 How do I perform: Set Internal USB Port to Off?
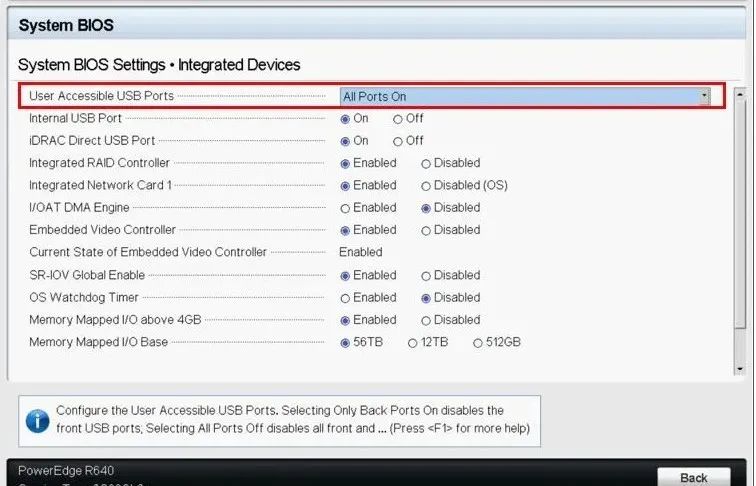tap(398, 118)
